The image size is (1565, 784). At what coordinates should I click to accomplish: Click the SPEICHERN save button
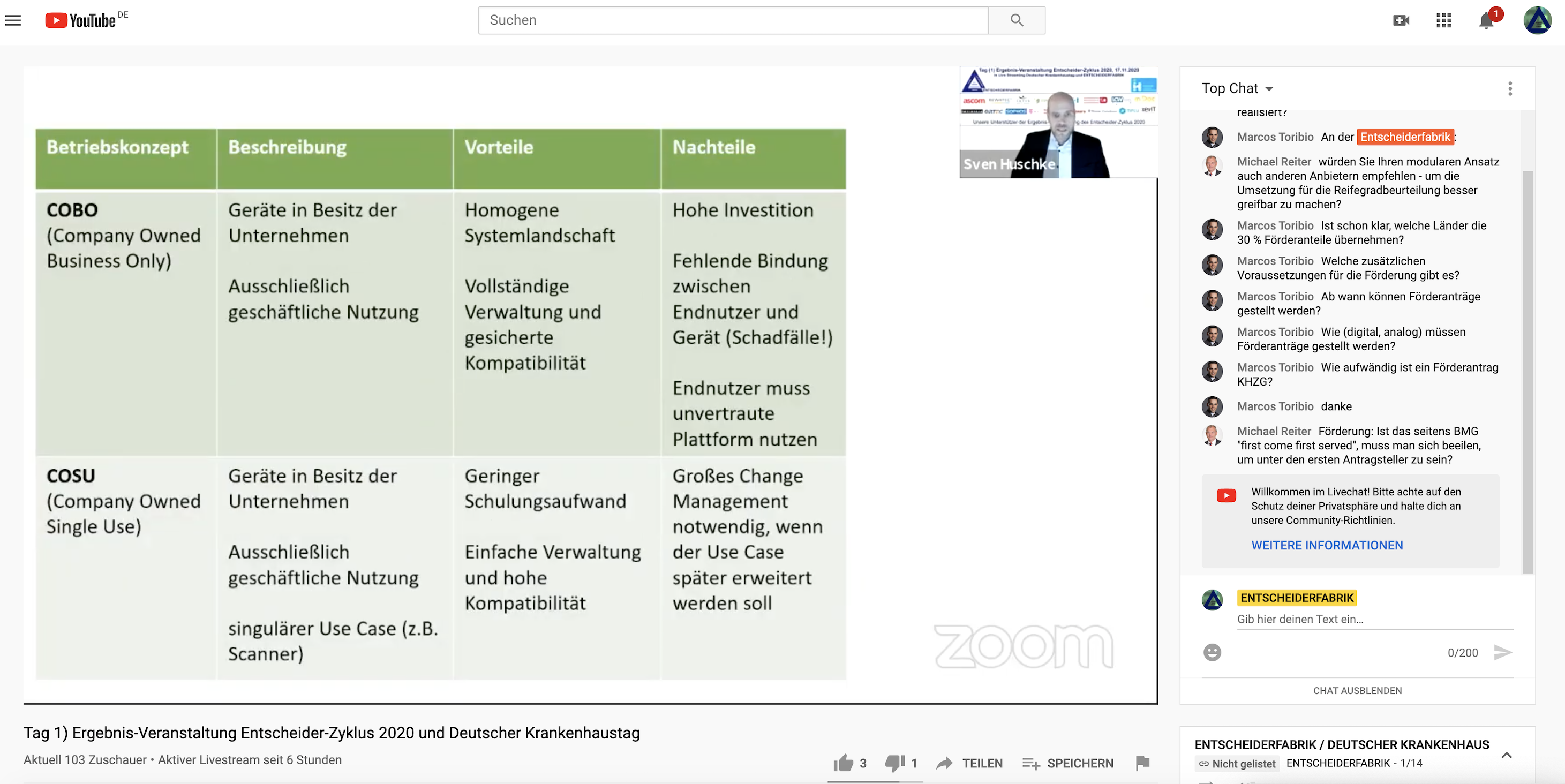click(x=1067, y=763)
